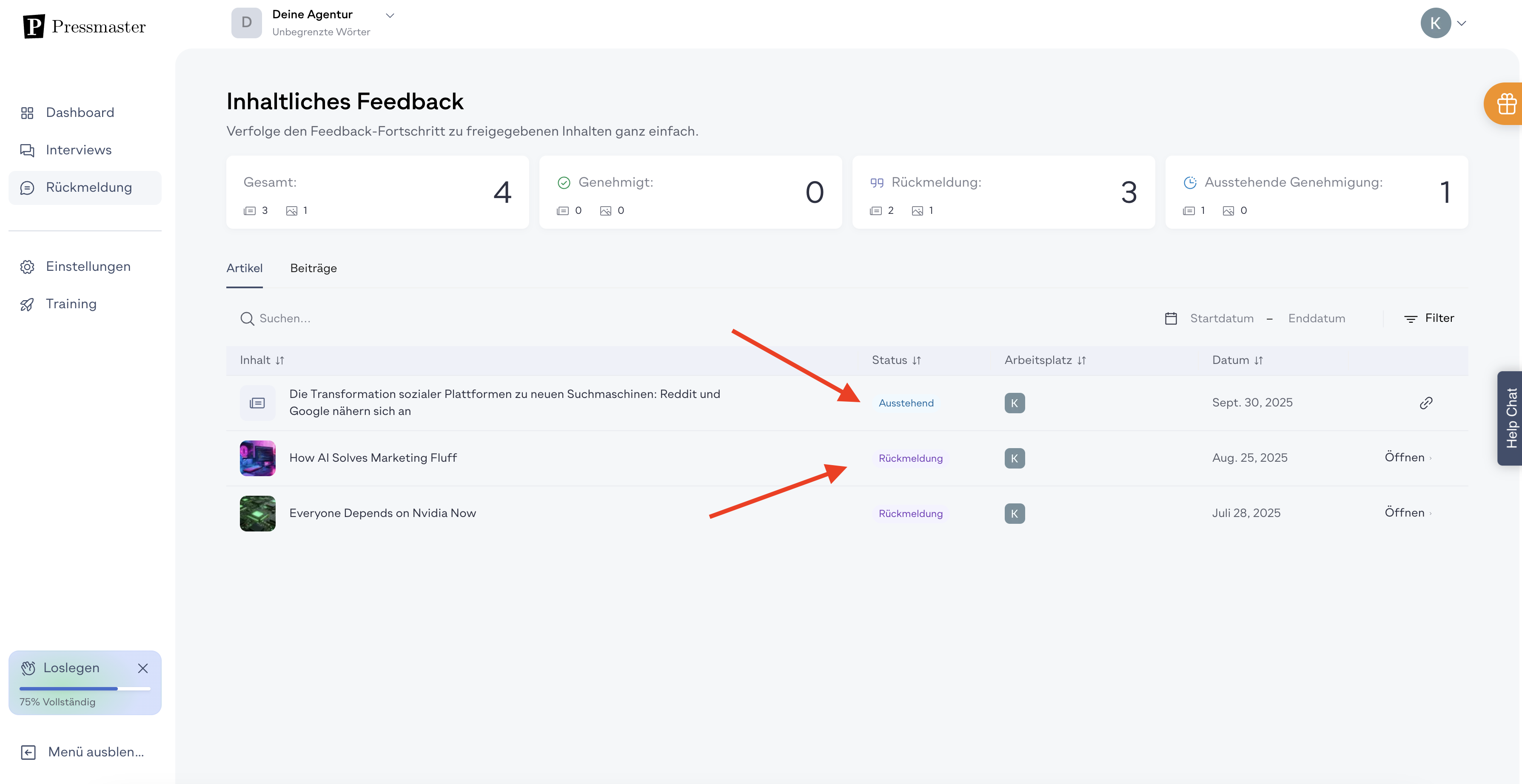Set the Enddatum field
Screen dimensions: 1522x784
[x=1317, y=319]
